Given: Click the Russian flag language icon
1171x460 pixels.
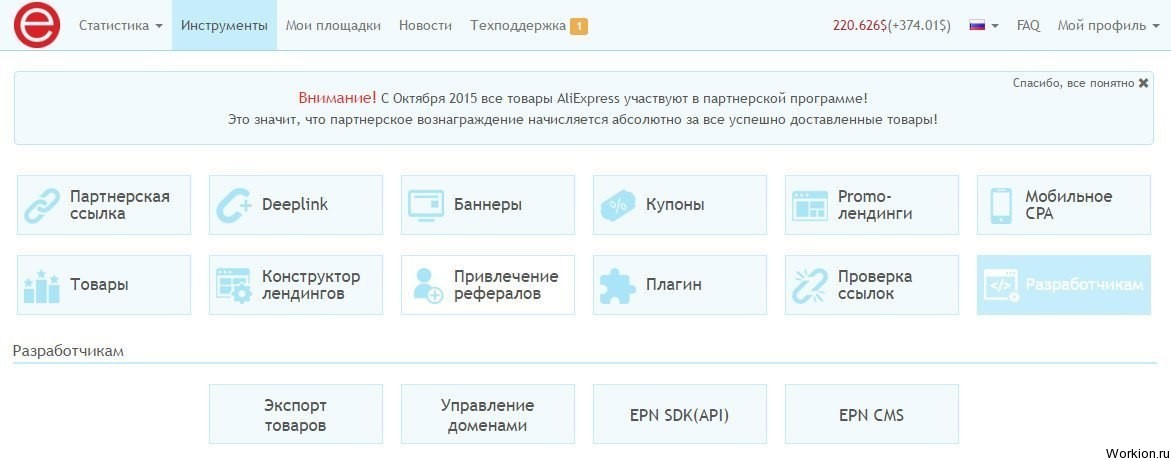Looking at the screenshot, I should [x=977, y=25].
